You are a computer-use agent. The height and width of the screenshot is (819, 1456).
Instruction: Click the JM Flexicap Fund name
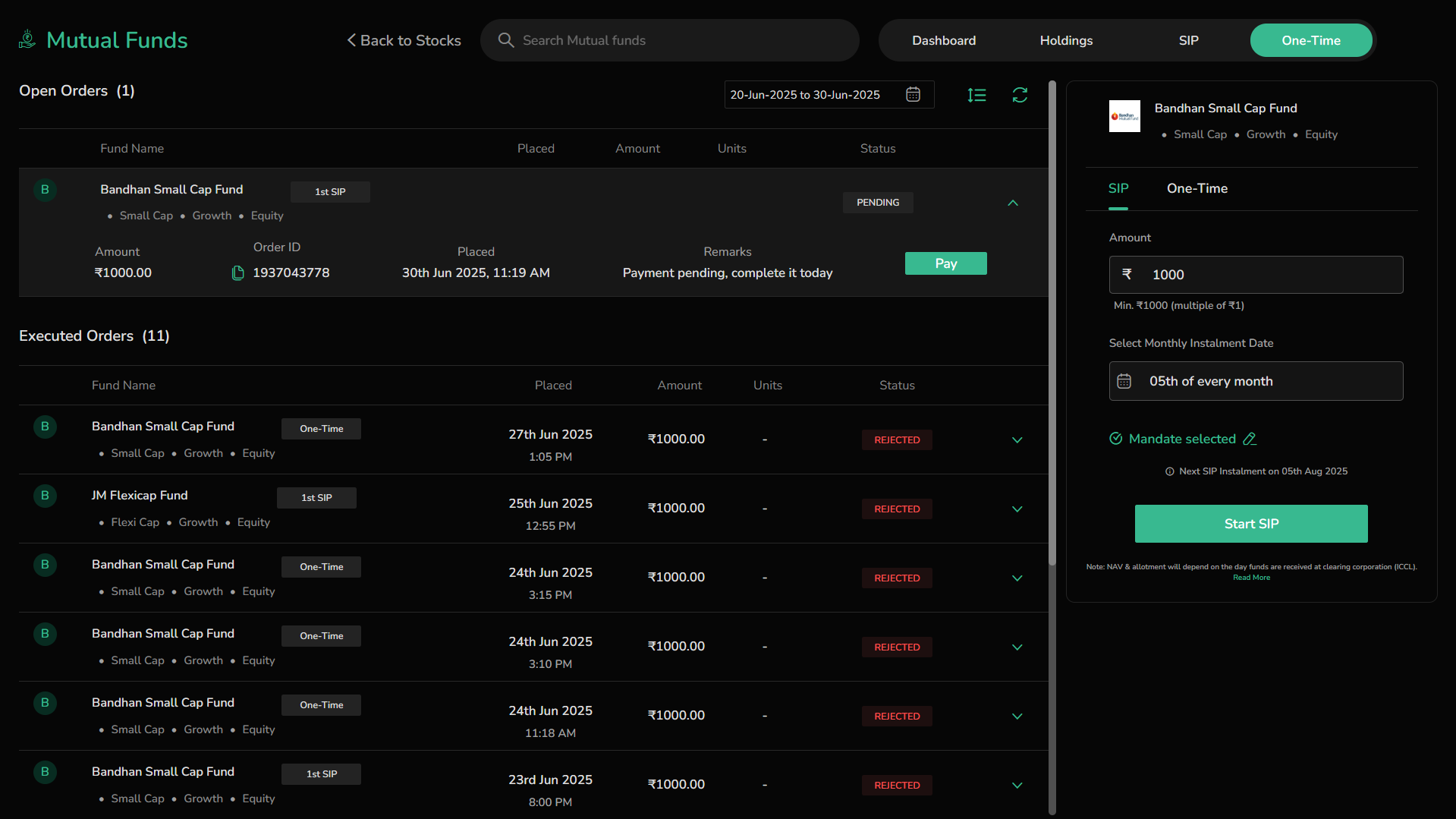point(140,495)
